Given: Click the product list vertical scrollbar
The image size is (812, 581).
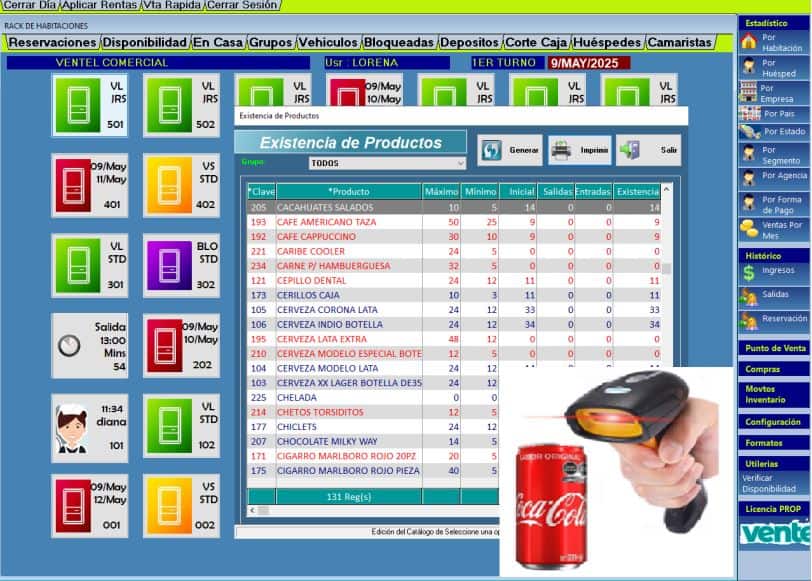Looking at the screenshot, I should [x=667, y=269].
